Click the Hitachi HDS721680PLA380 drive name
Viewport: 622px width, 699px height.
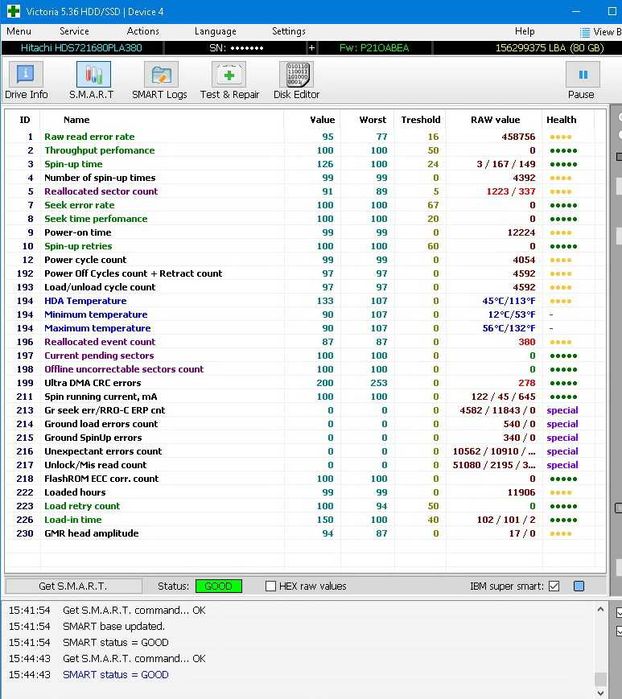pos(82,48)
